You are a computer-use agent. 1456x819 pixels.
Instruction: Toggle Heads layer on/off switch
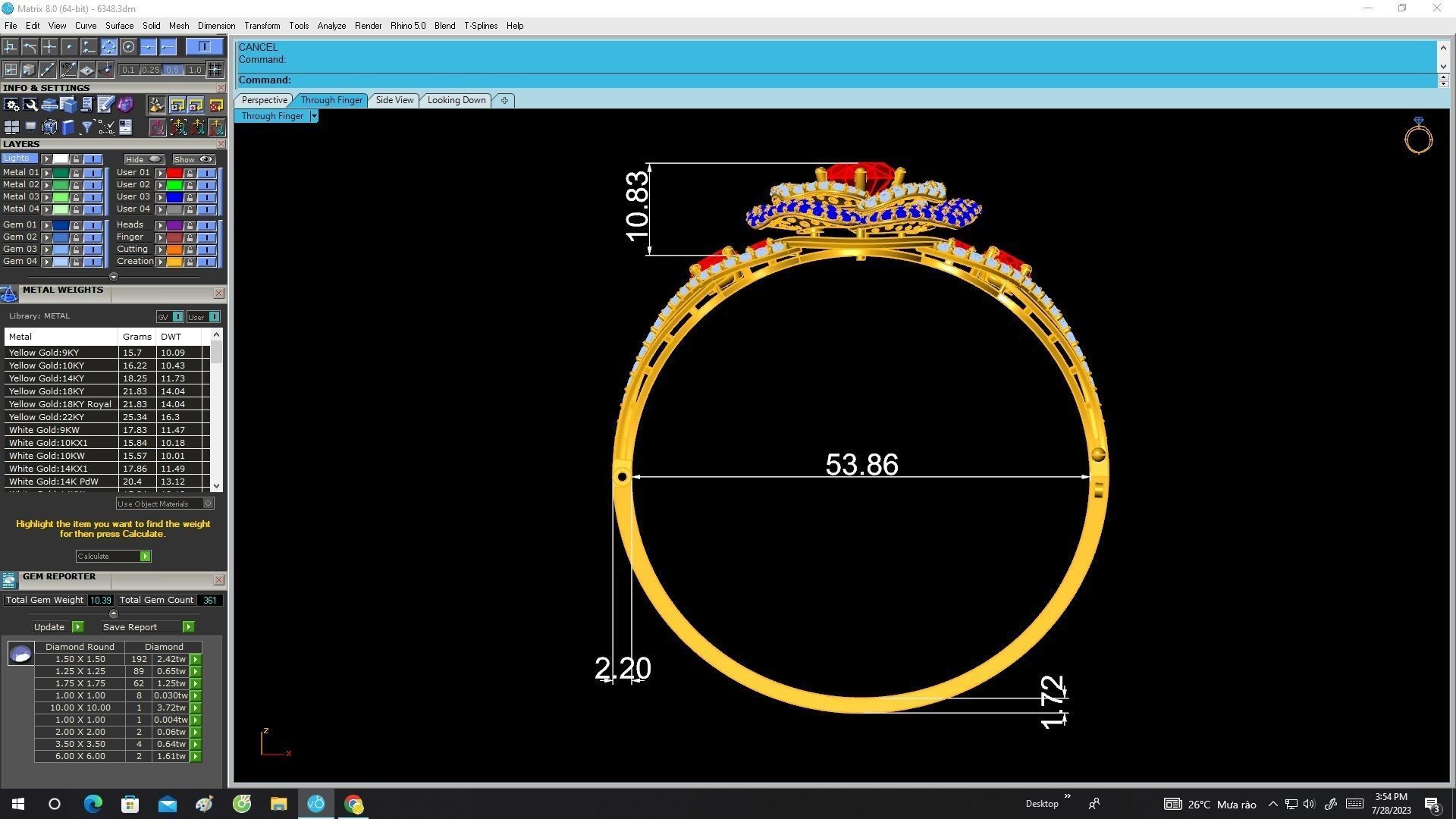206,225
